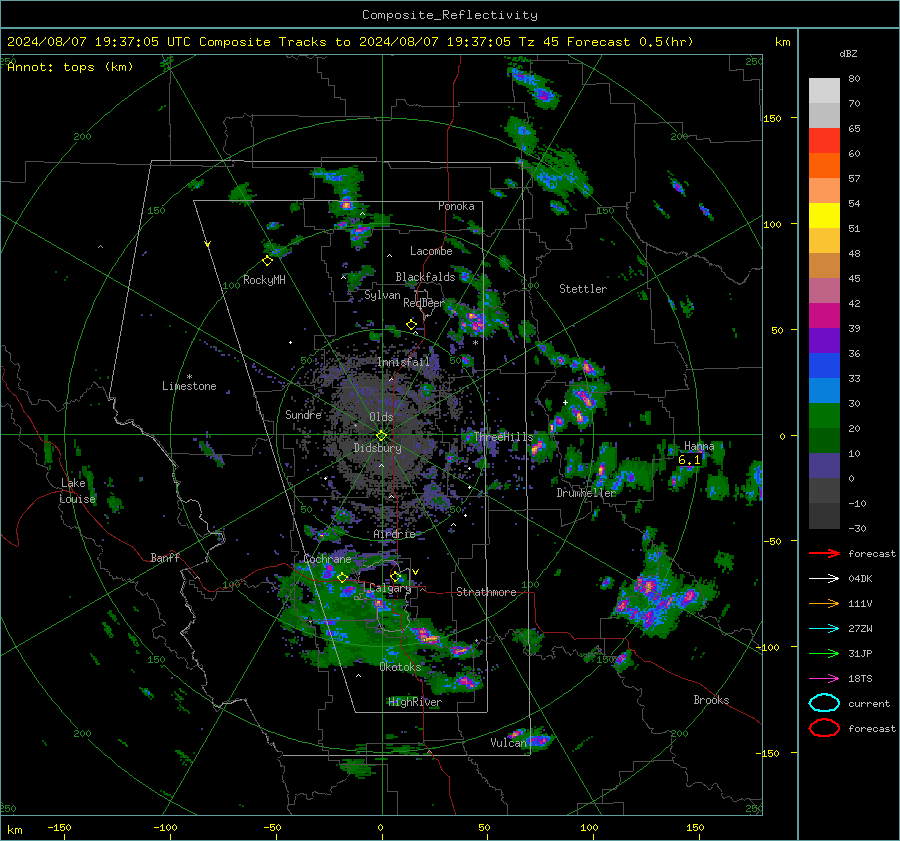Click the 2024/08/07 19:37:05 UTC header line
This screenshot has width=900, height=841.
(350, 42)
